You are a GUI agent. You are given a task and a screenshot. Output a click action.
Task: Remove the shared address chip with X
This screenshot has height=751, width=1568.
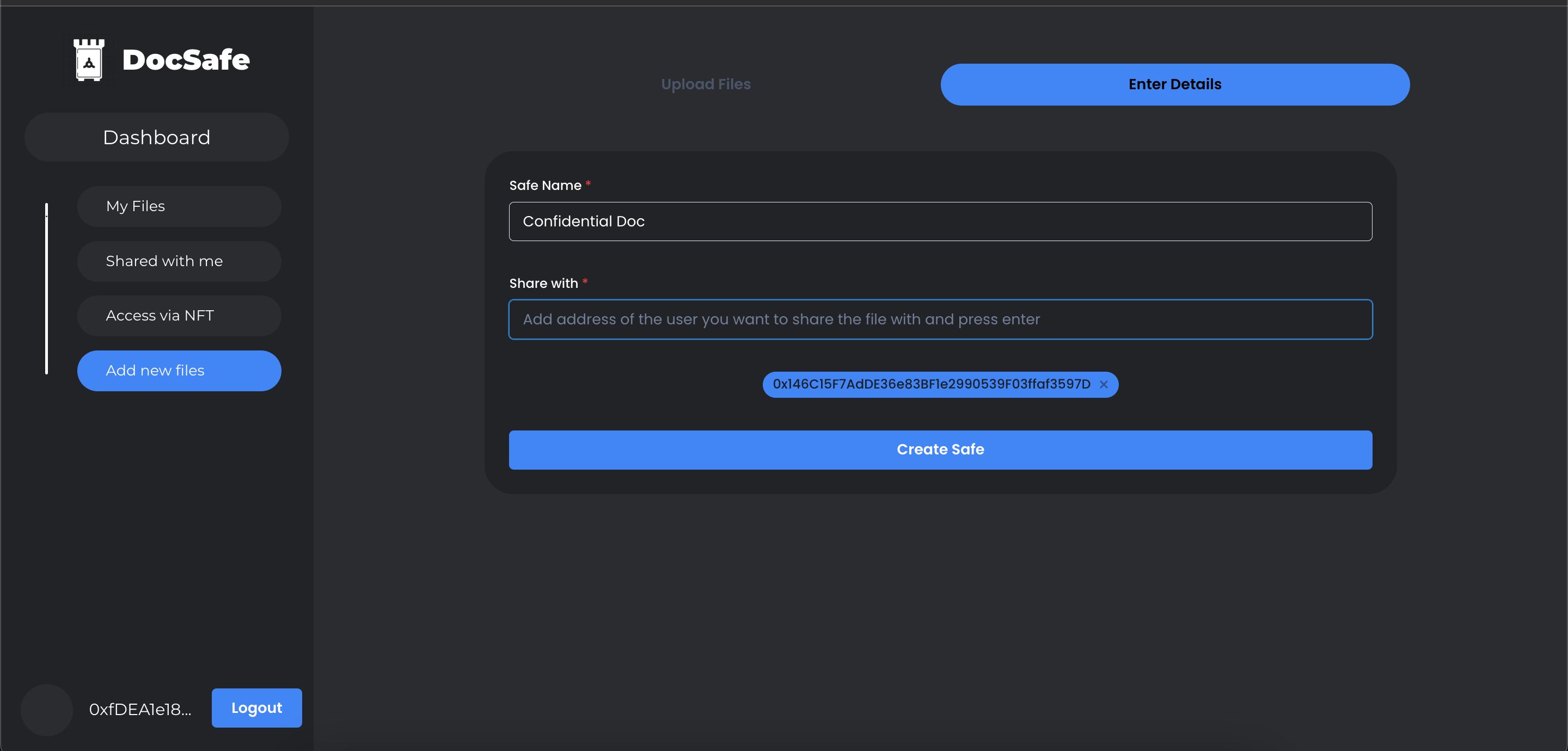coord(1104,385)
